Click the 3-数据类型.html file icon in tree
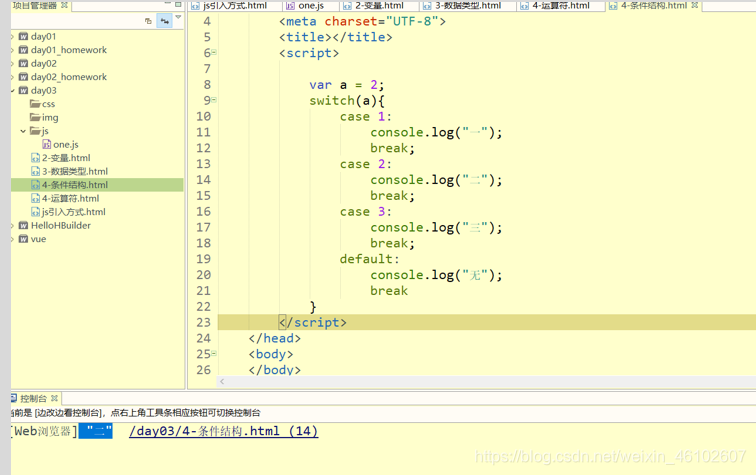 point(35,171)
